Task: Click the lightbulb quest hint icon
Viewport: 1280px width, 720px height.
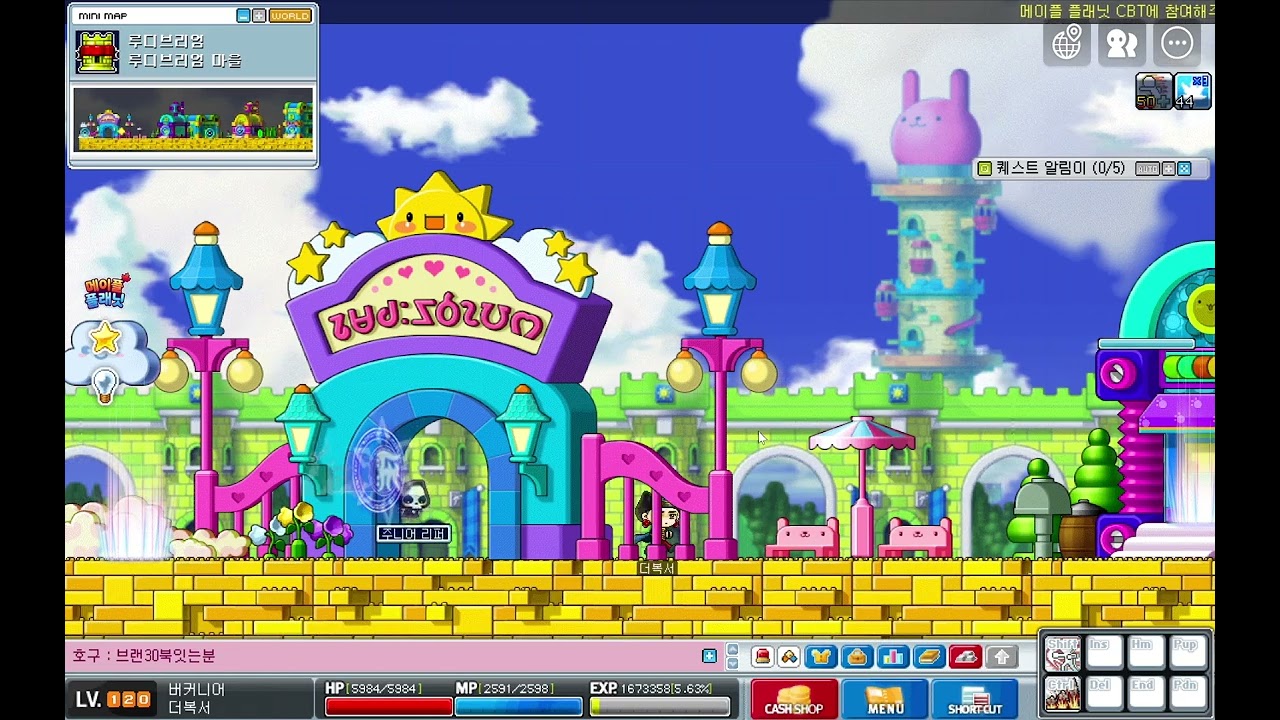Action: pos(104,384)
